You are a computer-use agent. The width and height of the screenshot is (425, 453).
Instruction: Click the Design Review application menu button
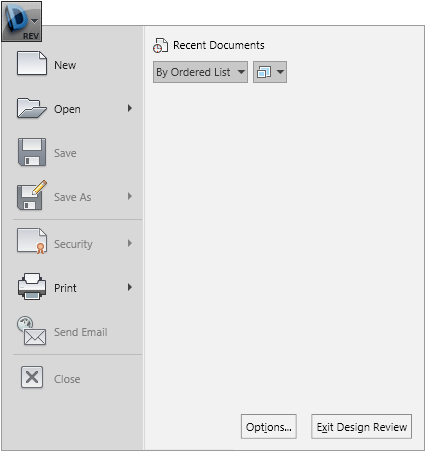(x=22, y=21)
